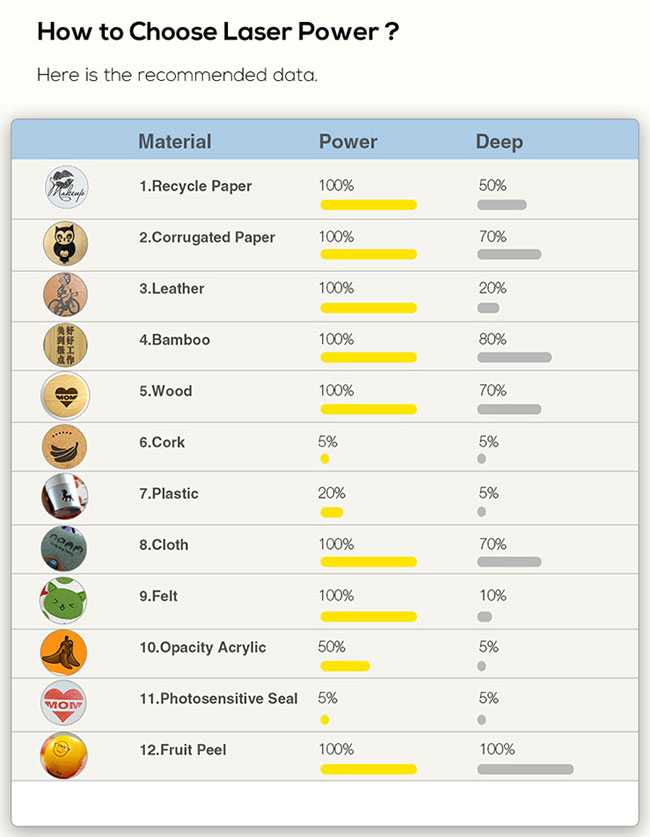The image size is (650, 837).
Task: Click the Plastic cup sample icon
Action: 65,496
